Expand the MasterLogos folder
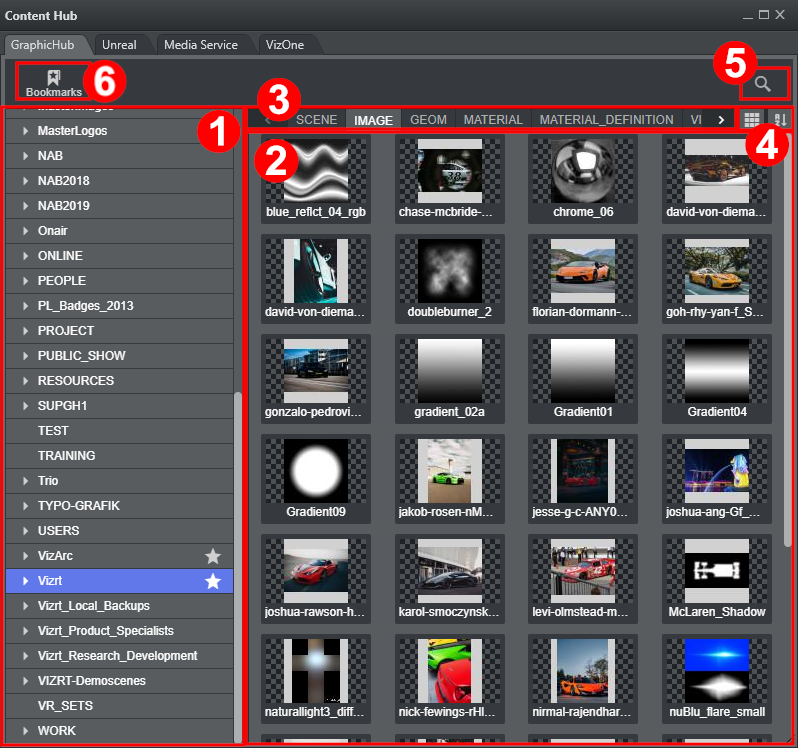798x748 pixels. [x=26, y=131]
